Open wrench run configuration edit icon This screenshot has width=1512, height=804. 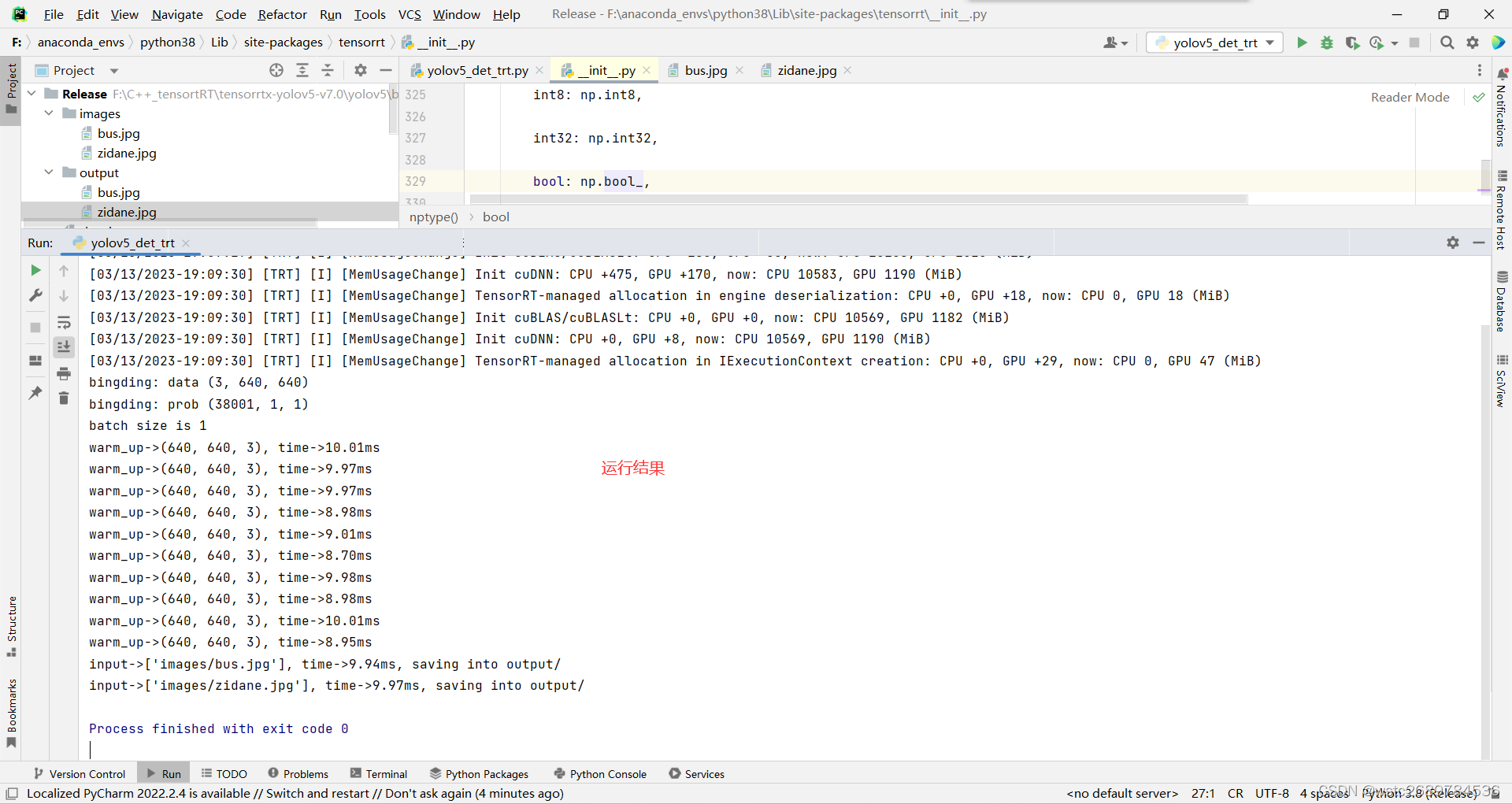click(x=35, y=295)
